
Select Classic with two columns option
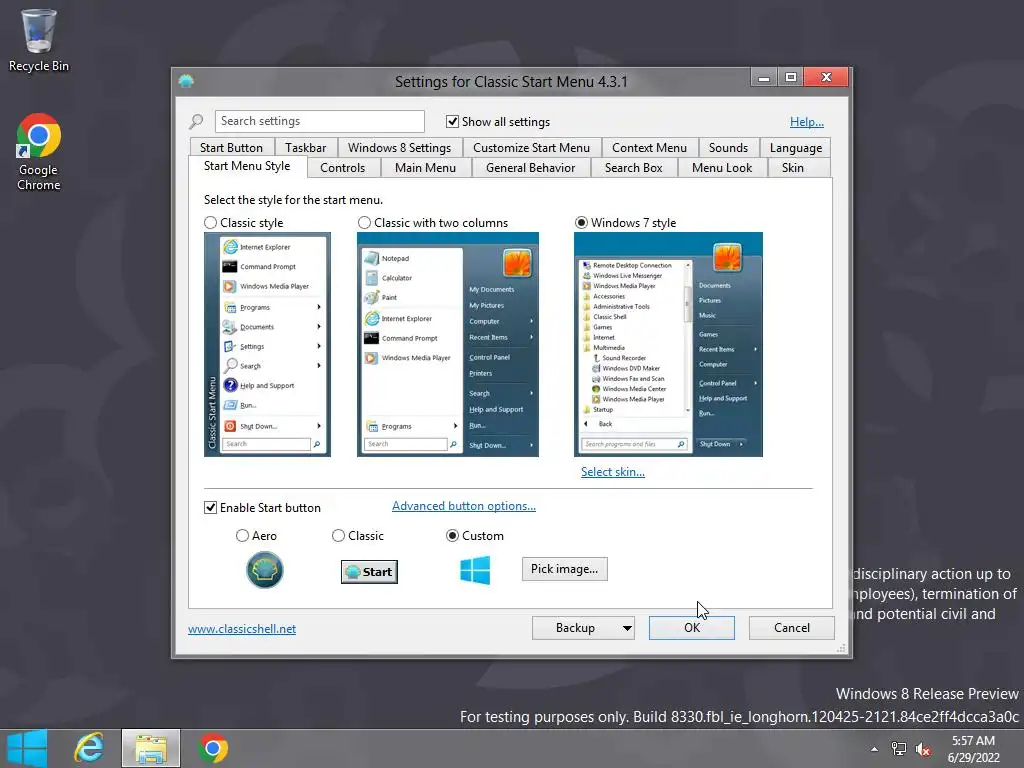[364, 223]
